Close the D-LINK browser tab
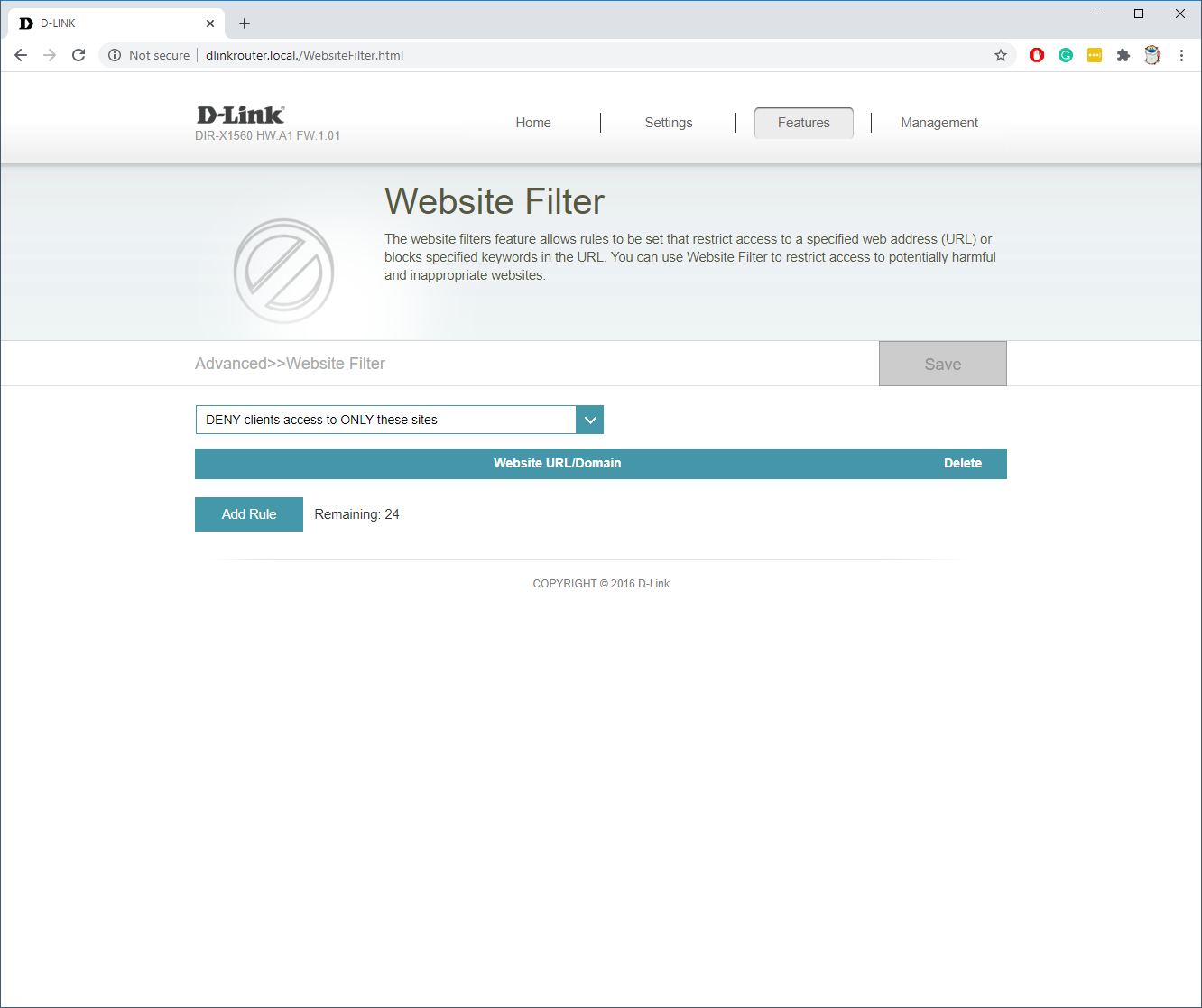 [x=210, y=23]
